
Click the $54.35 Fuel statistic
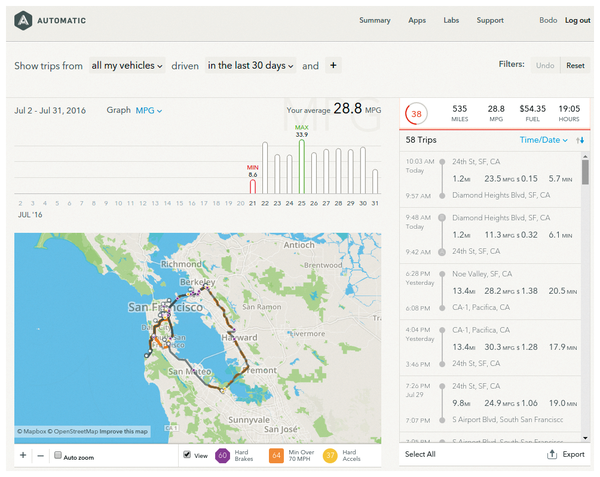[x=532, y=113]
